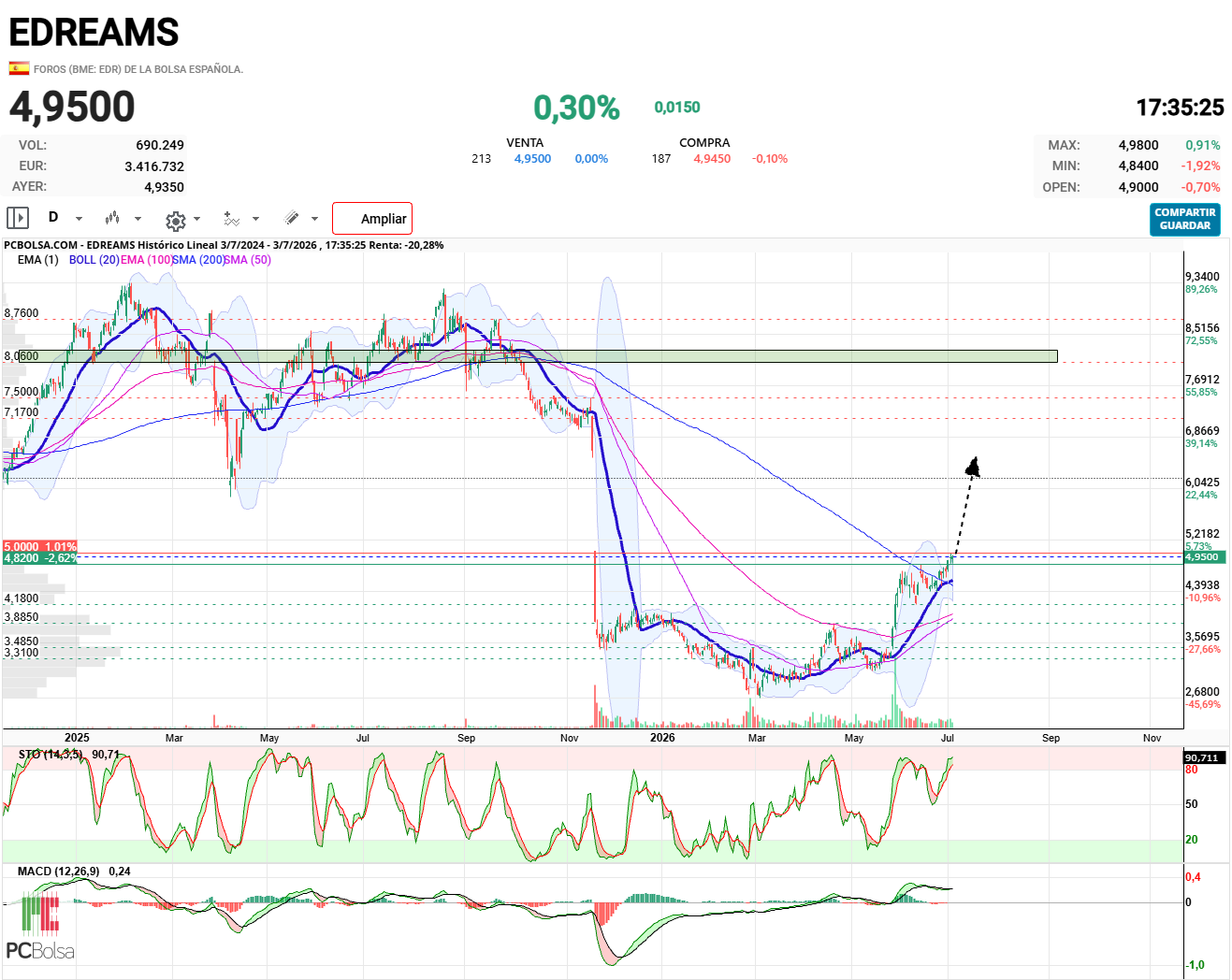Screen dimensions: 1232x980
Task: Toggle the side panel icon left of D
Action: [18, 218]
